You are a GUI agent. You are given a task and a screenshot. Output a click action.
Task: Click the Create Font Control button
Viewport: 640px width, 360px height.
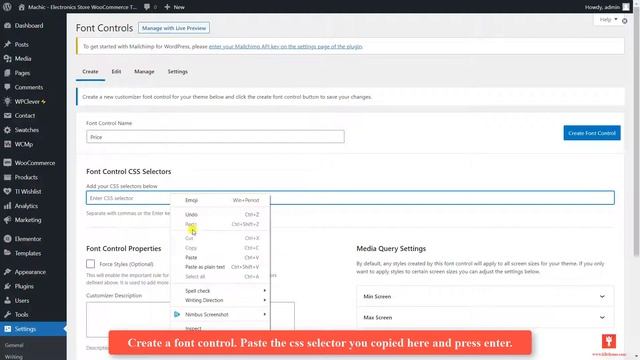[x=592, y=133]
